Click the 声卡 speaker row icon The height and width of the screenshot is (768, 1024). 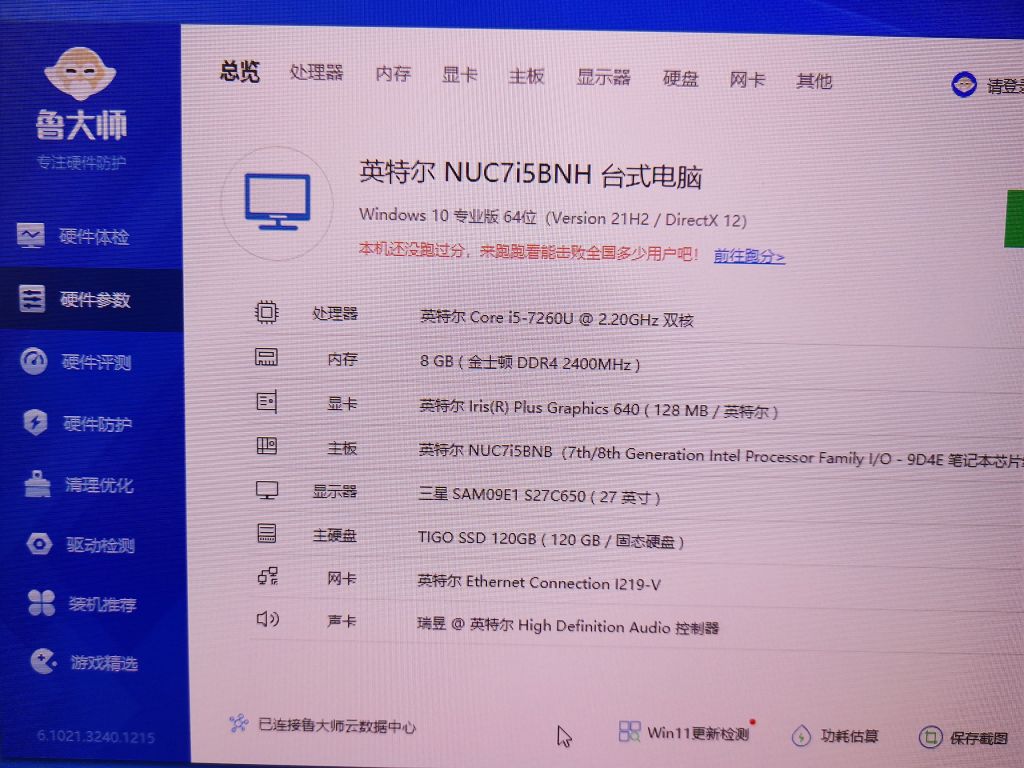(x=268, y=618)
